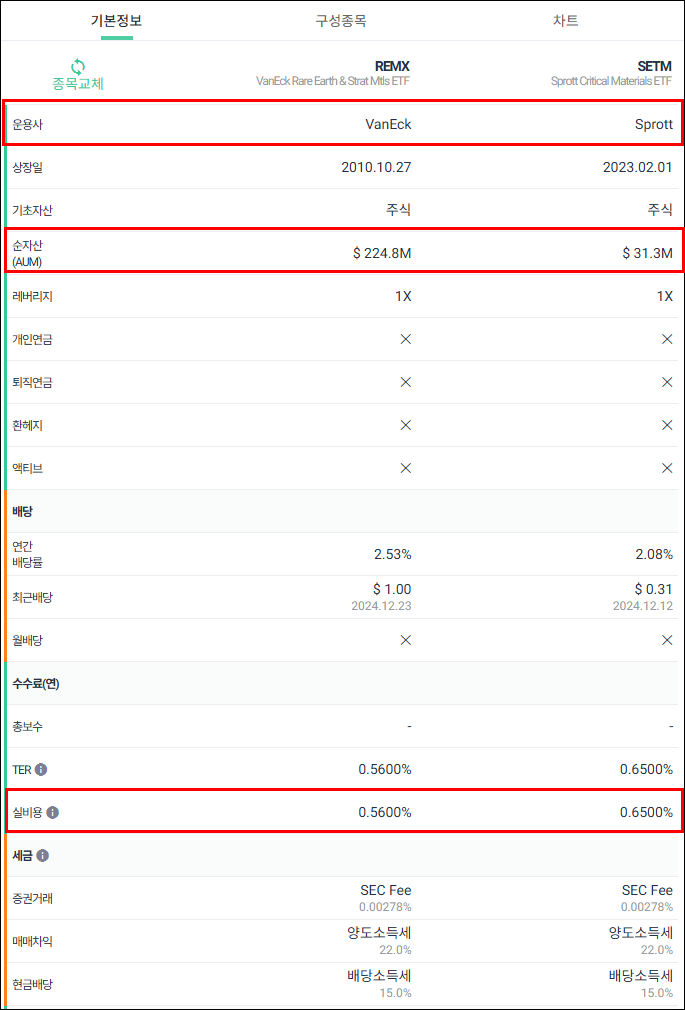Image resolution: width=685 pixels, height=1010 pixels.
Task: Switch to the 구성종목 tab
Action: point(341,20)
